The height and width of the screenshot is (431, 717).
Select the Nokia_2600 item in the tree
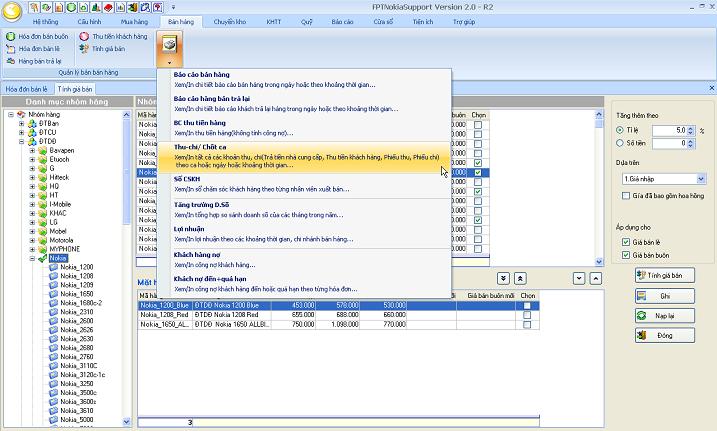click(x=76, y=321)
